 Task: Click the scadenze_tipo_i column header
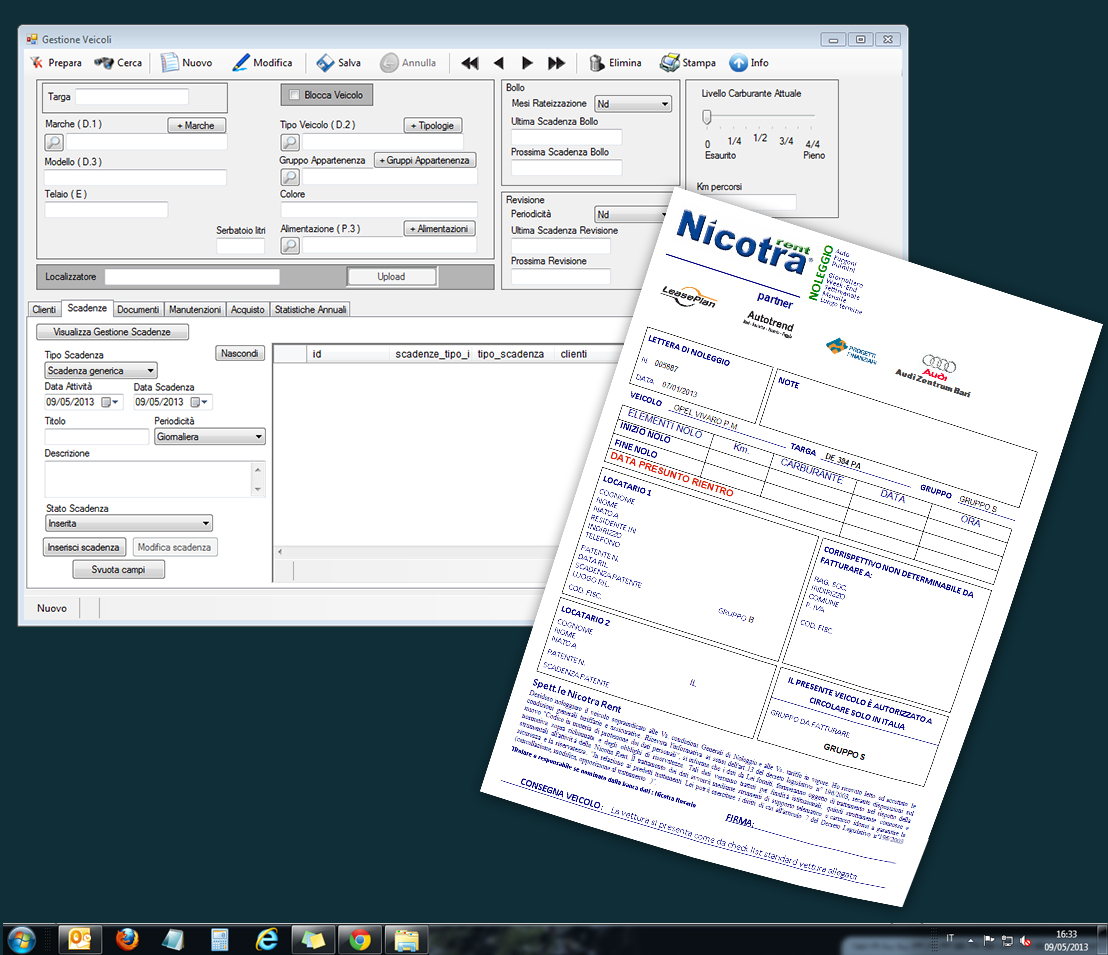(x=432, y=353)
